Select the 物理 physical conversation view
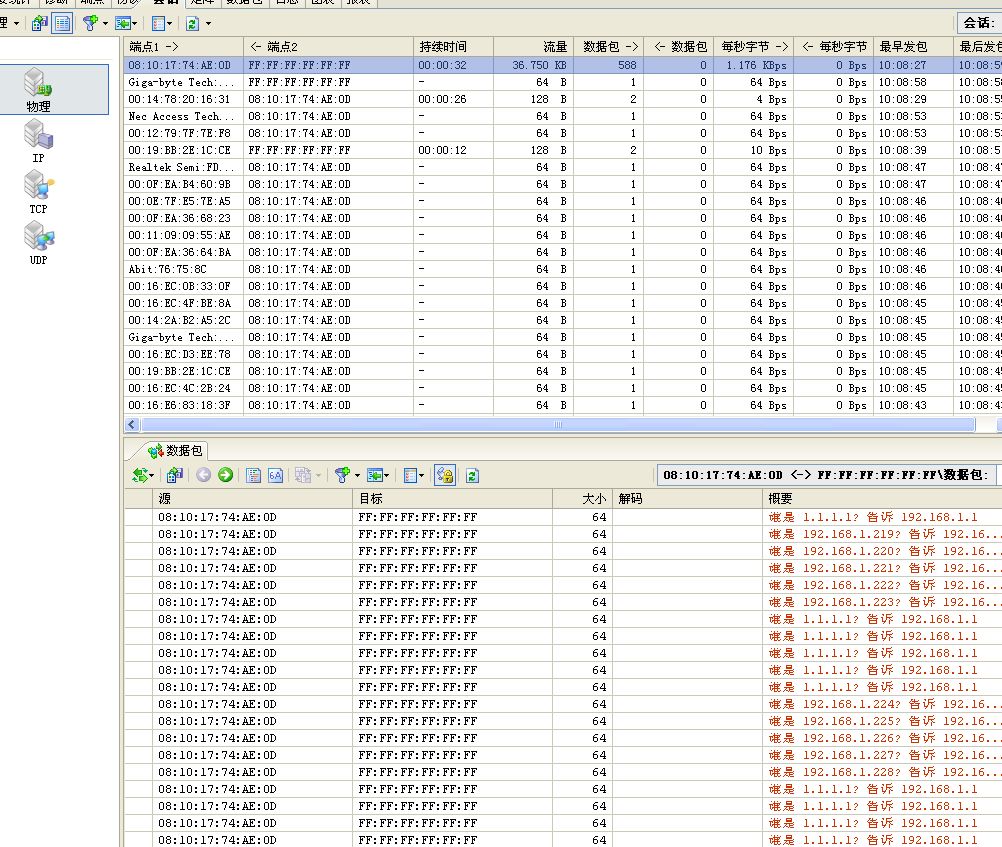Image resolution: width=1002 pixels, height=847 pixels. [39, 90]
